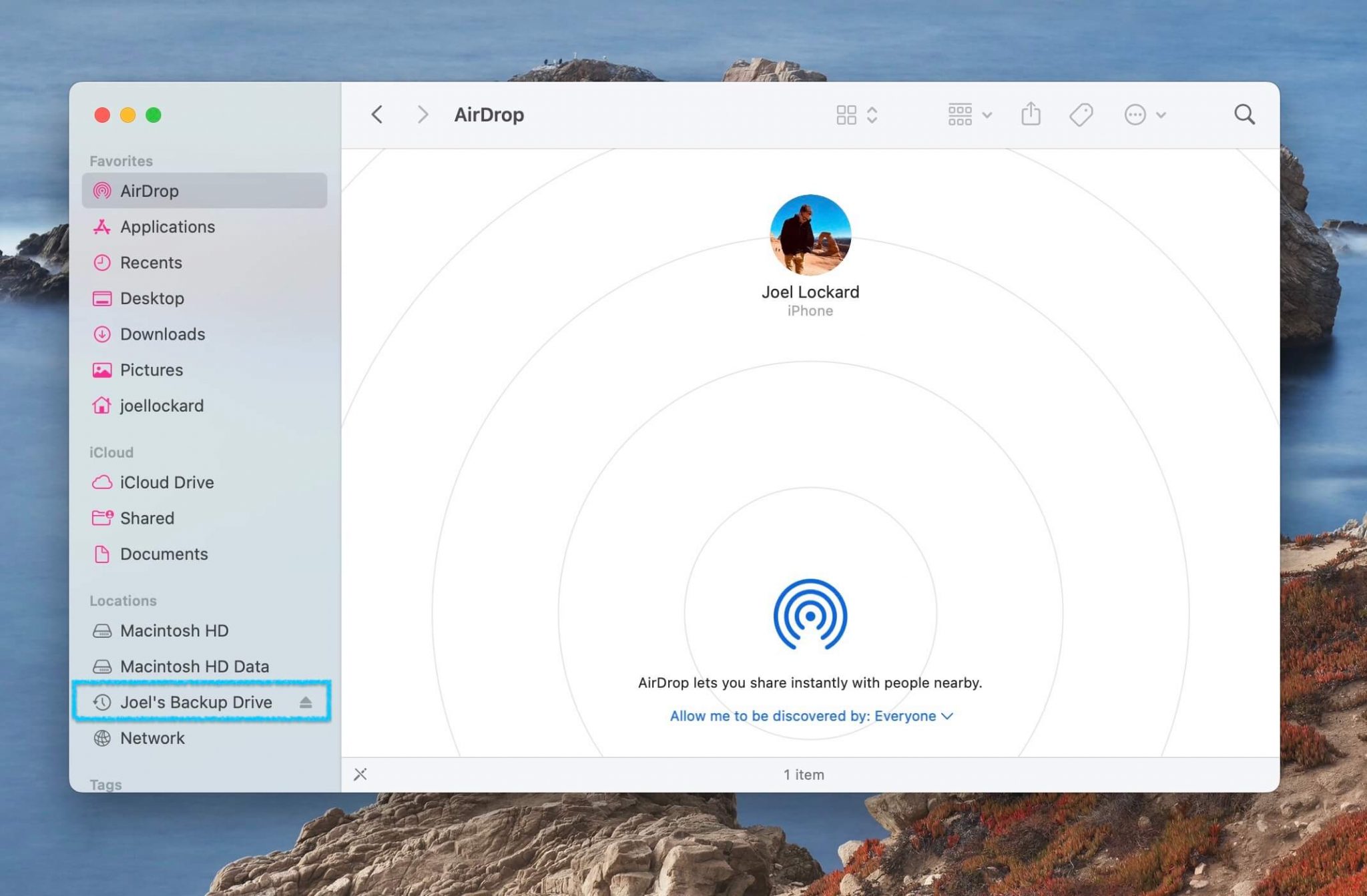
Task: Select Desktop in the sidebar
Action: coord(204,298)
